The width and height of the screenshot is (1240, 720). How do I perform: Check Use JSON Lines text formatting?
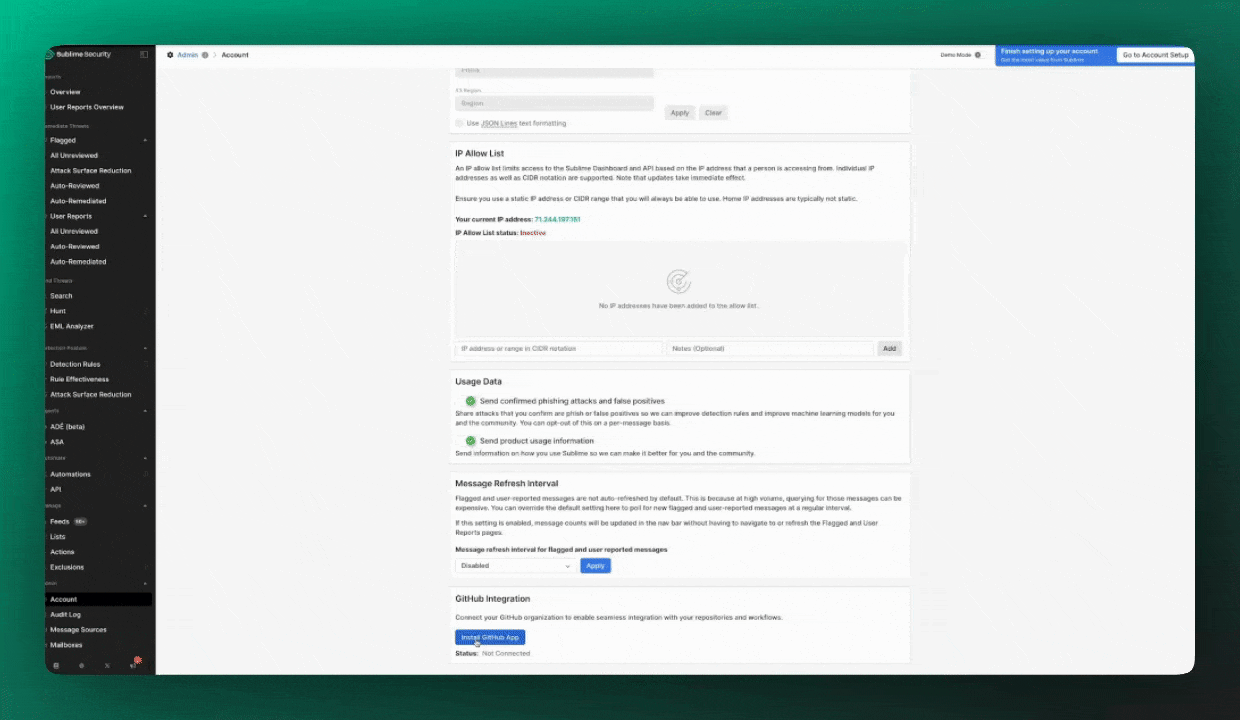pos(460,123)
